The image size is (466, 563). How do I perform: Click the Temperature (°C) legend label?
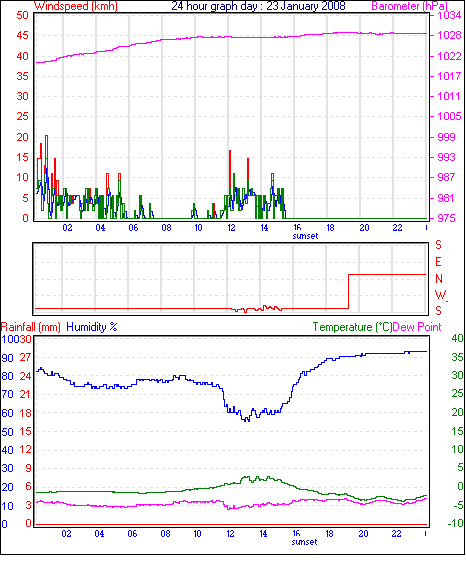352,327
